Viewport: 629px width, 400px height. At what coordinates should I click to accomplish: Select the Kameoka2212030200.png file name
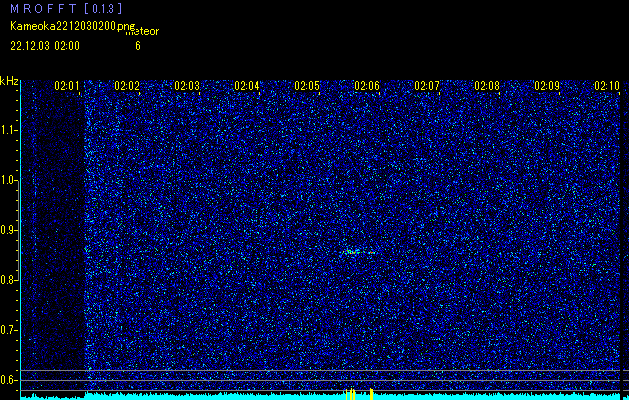tap(73, 26)
